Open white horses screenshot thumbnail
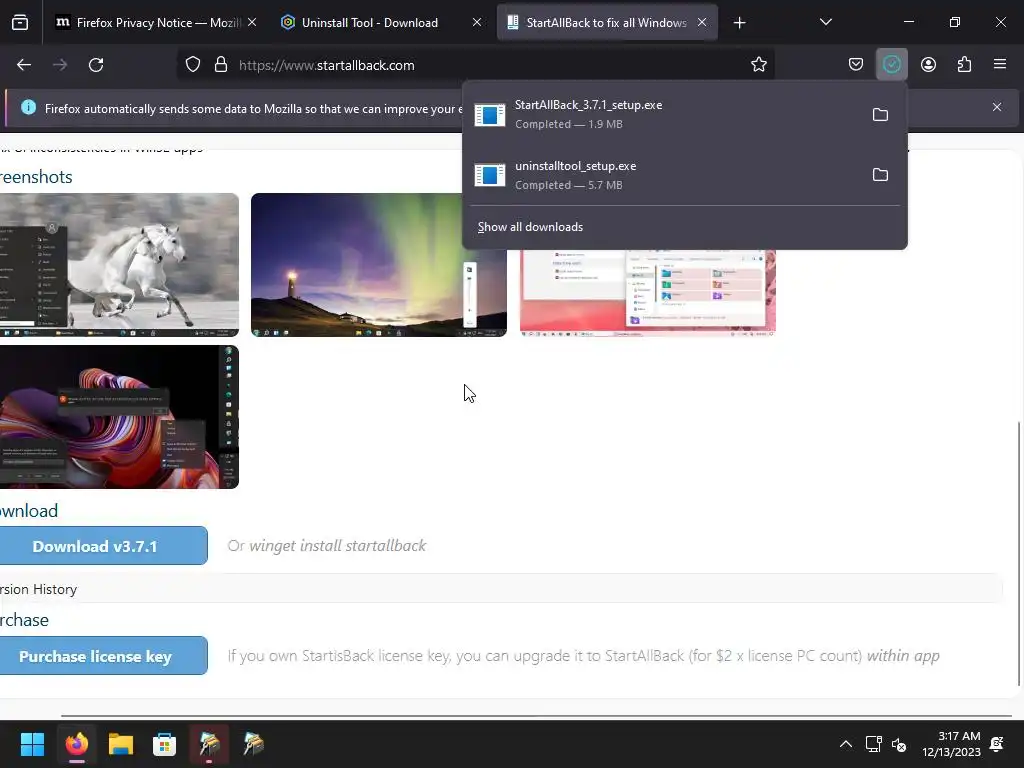 tap(119, 264)
